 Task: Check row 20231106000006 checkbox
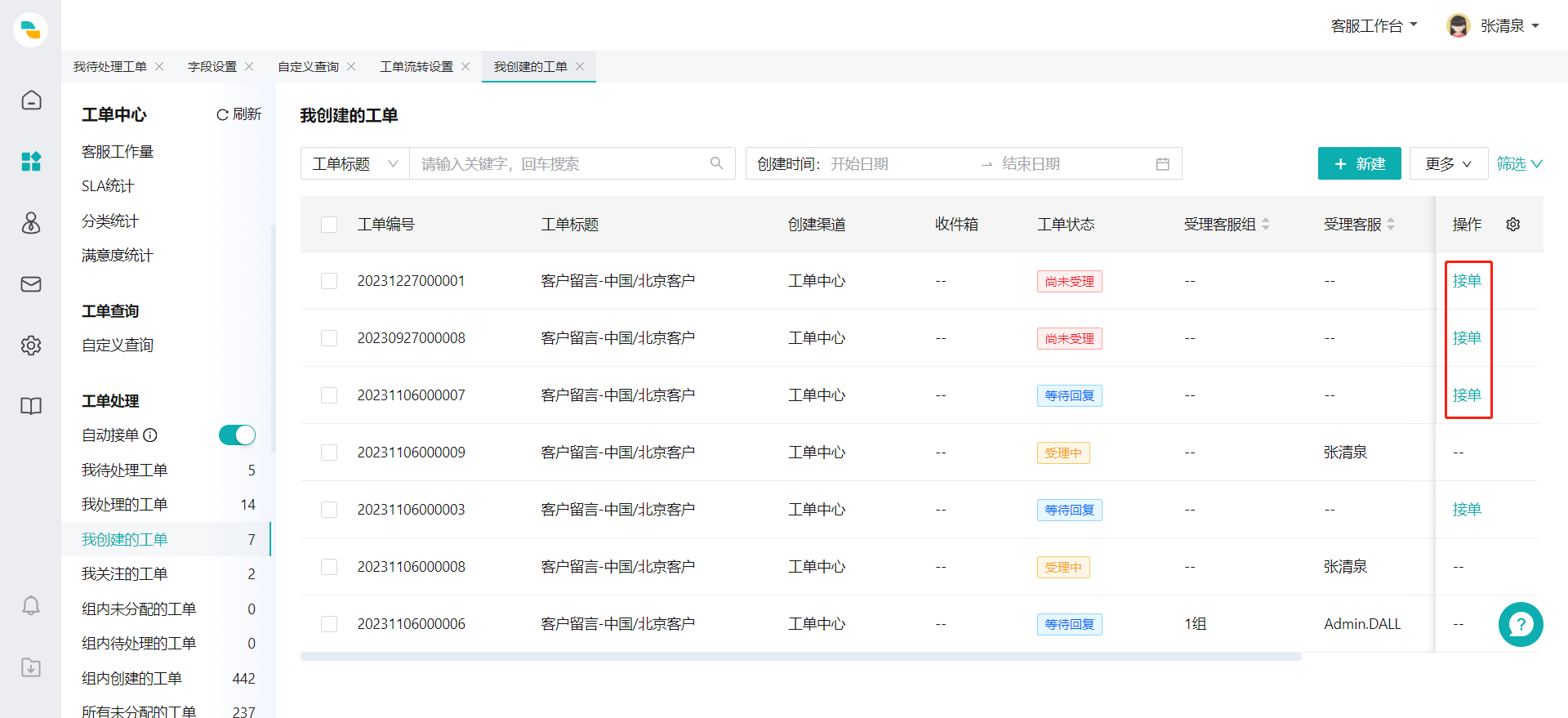(329, 624)
